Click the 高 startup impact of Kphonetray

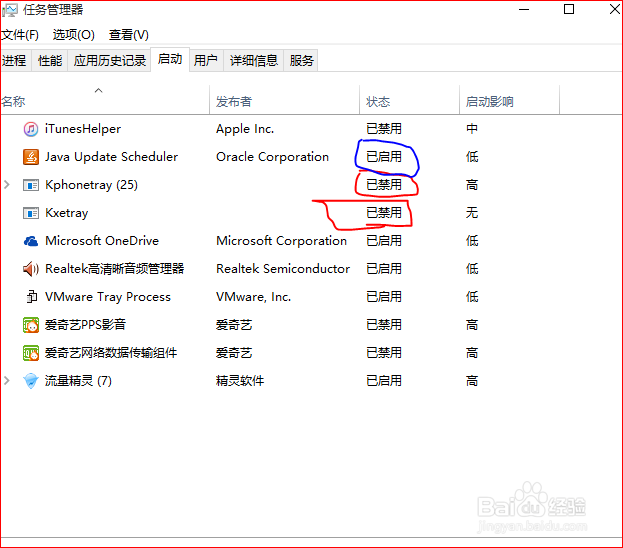tap(472, 185)
